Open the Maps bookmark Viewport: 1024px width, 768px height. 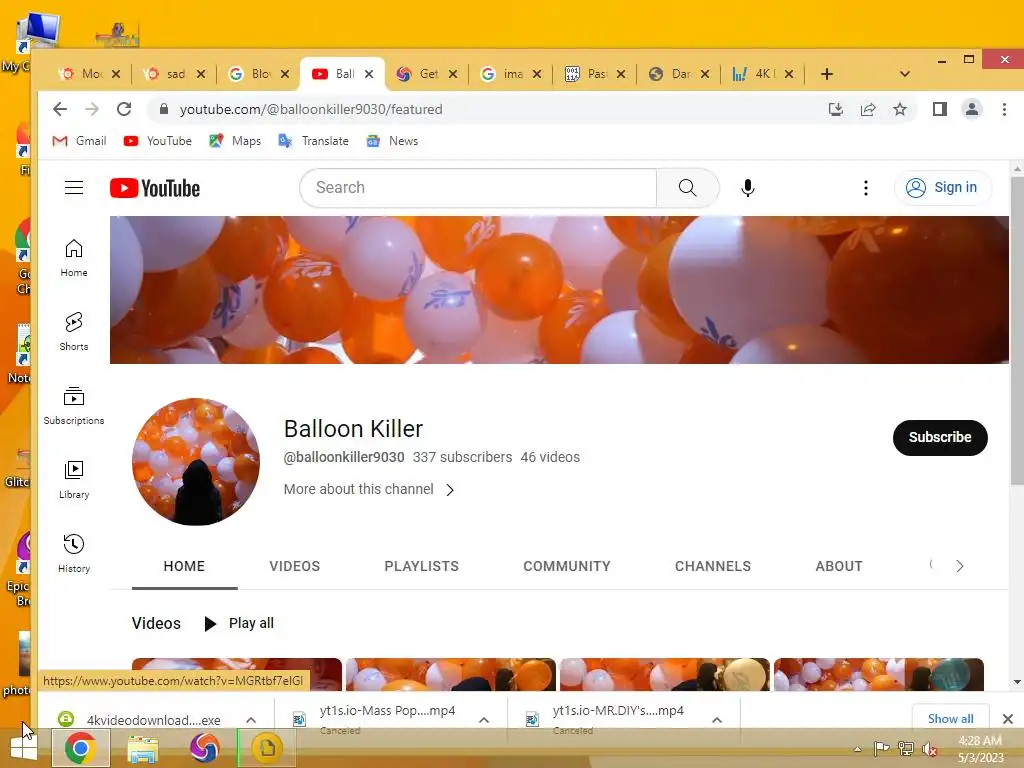coord(235,141)
